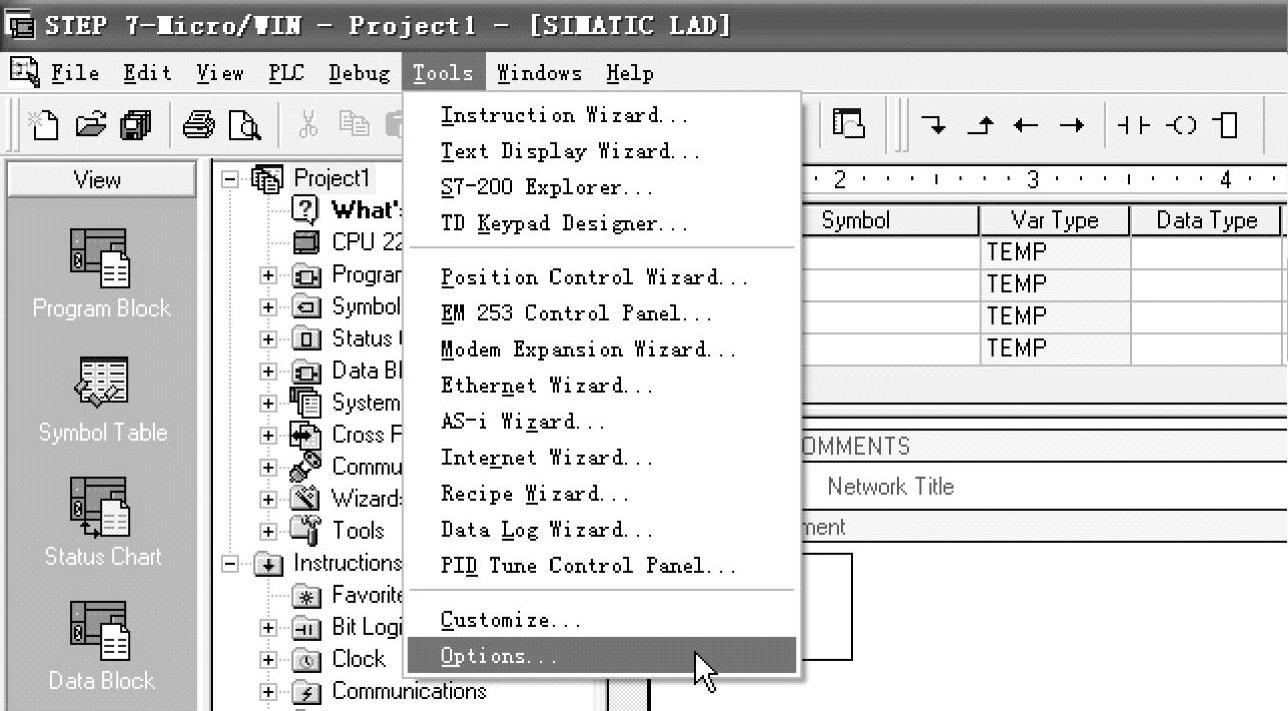The image size is (1288, 711).
Task: Collapse the Project1 tree node
Action: click(x=231, y=180)
